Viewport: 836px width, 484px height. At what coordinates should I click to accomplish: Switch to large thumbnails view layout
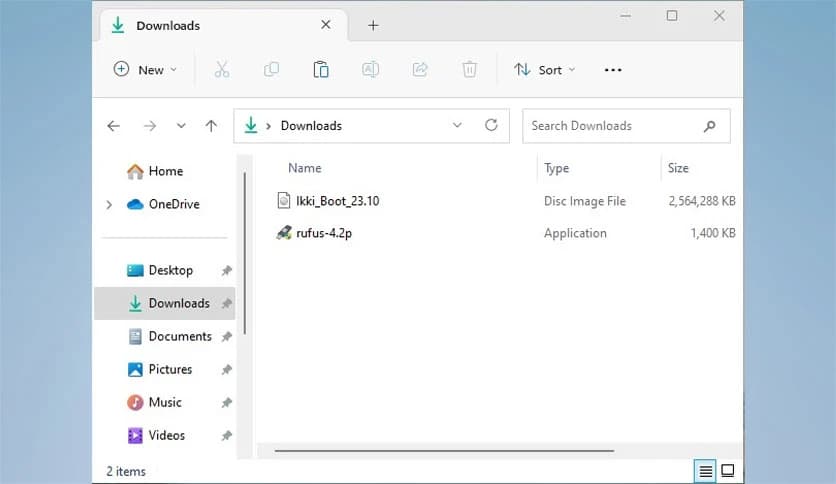click(727, 471)
